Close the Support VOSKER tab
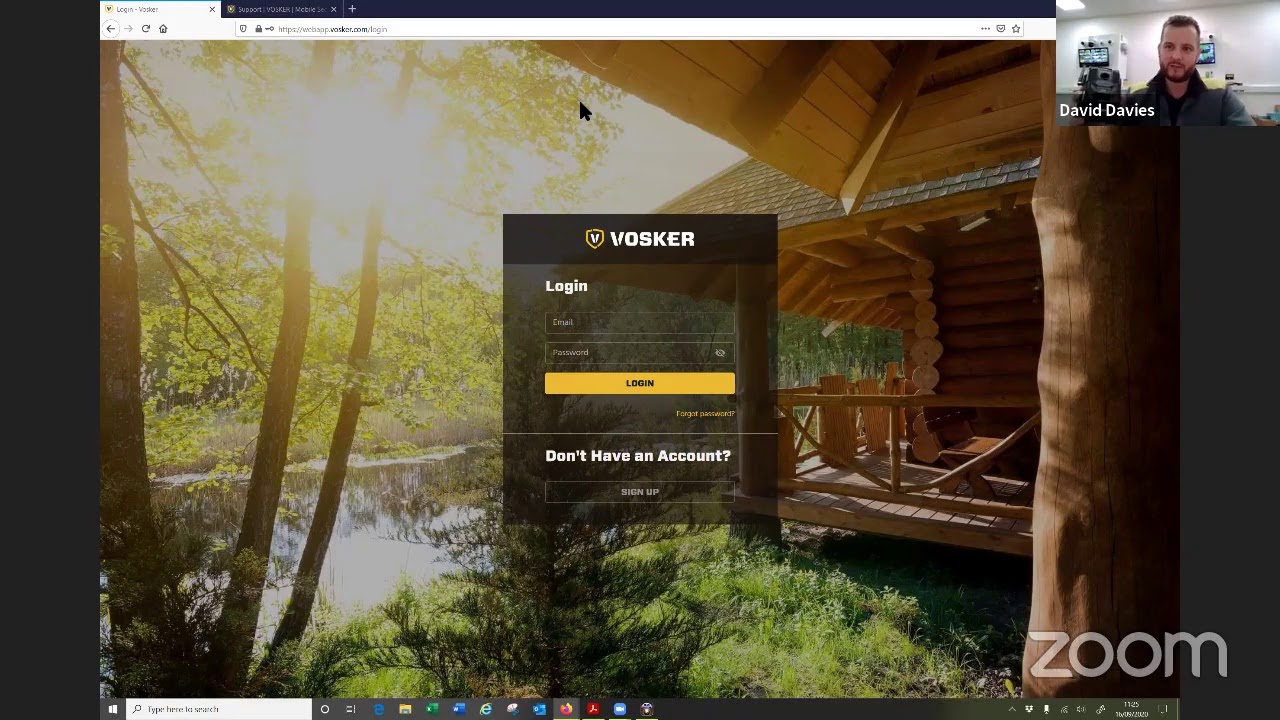Screen dimensions: 1280x720 coord(334,9)
